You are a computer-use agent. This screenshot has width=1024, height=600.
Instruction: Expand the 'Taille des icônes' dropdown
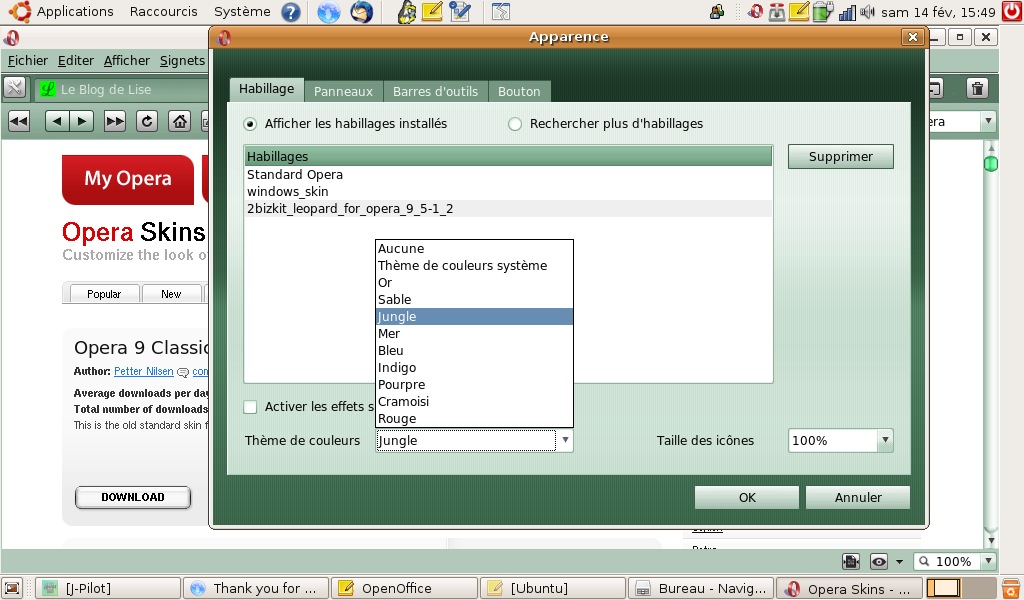(884, 440)
